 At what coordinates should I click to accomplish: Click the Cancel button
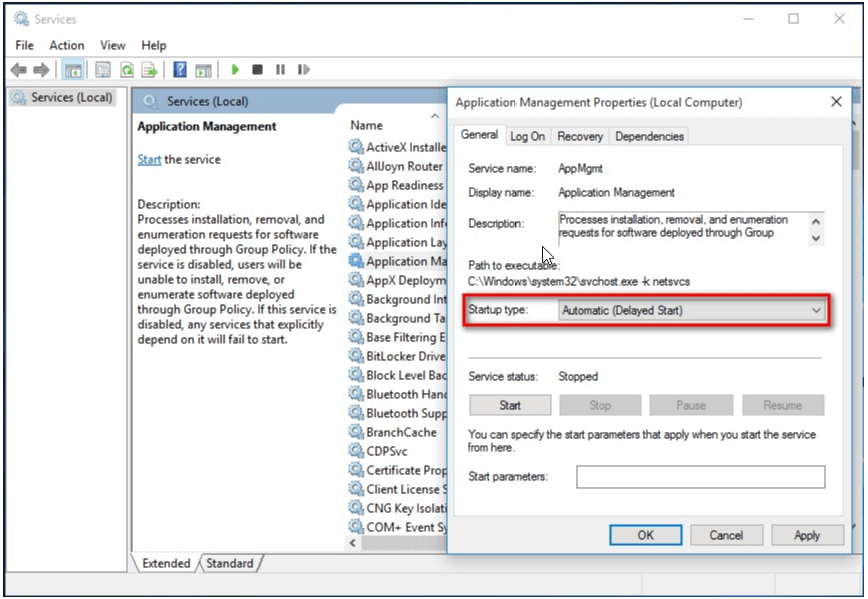point(726,535)
